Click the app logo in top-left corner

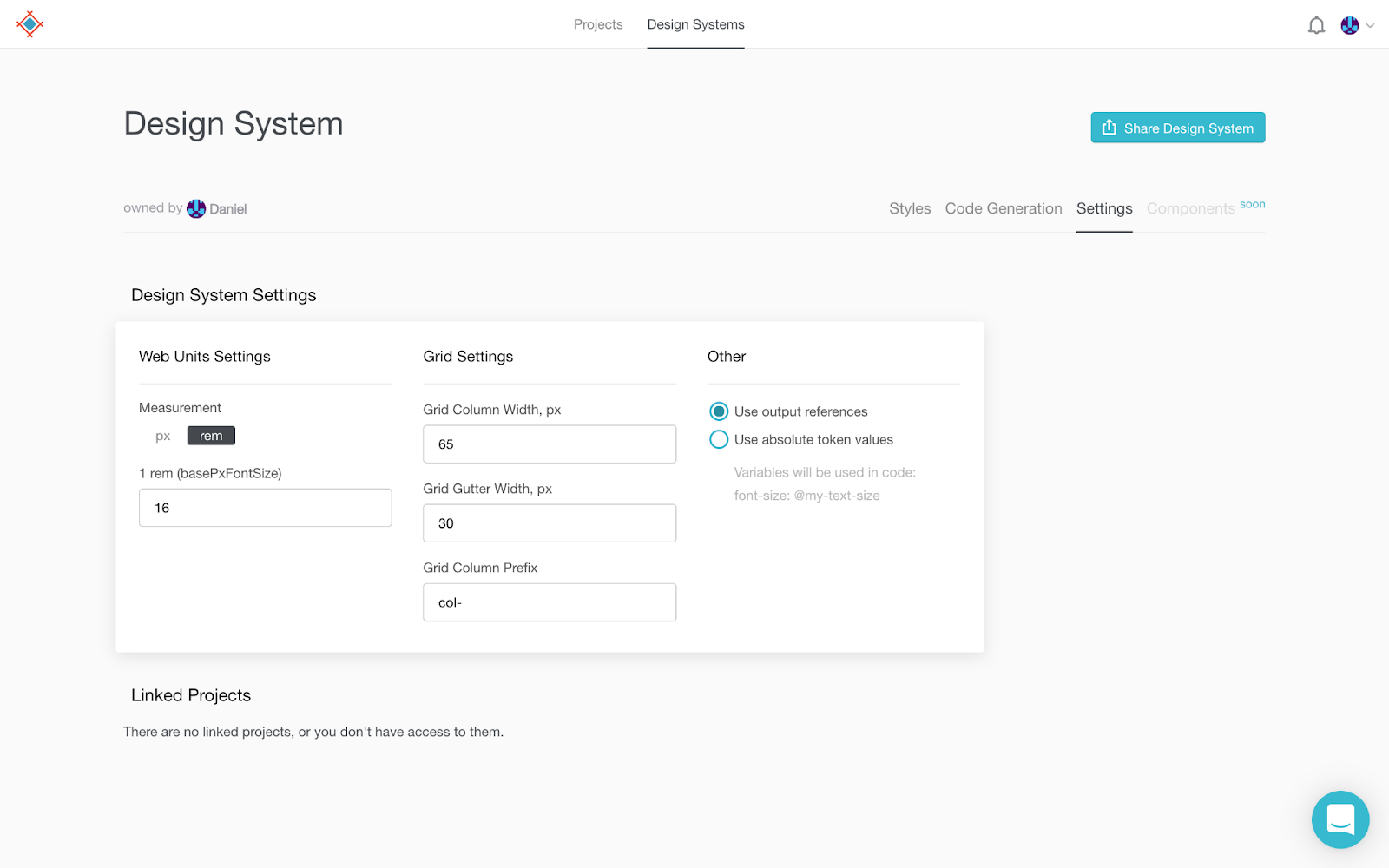[x=30, y=24]
